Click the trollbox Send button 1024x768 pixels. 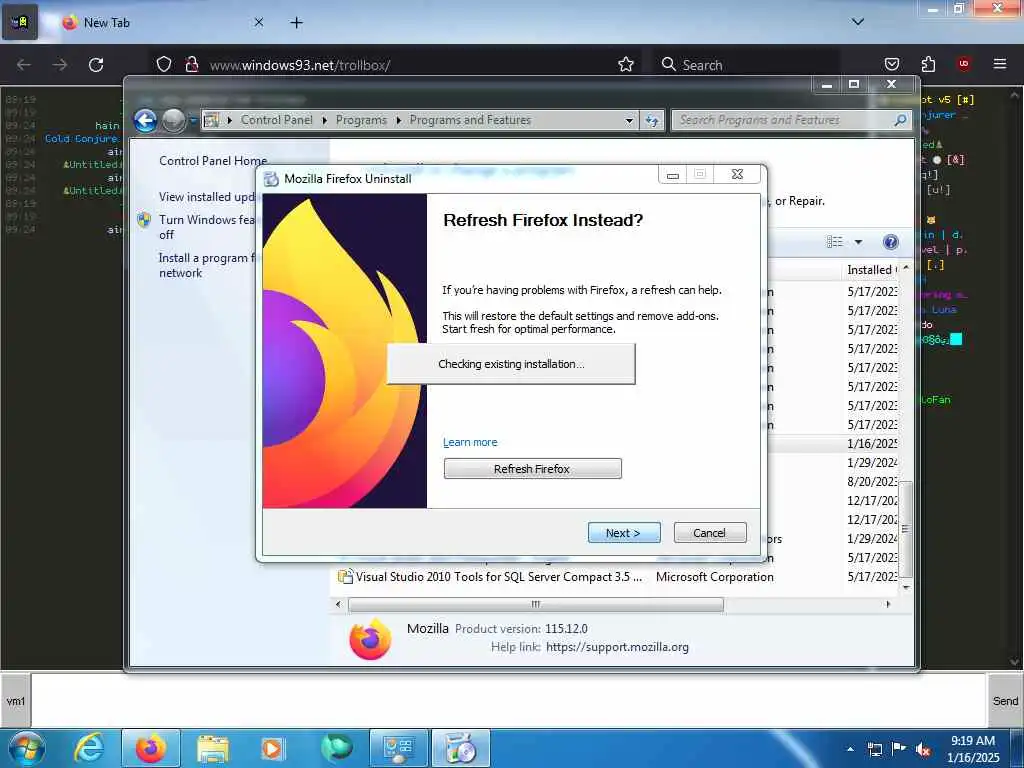[1005, 701]
